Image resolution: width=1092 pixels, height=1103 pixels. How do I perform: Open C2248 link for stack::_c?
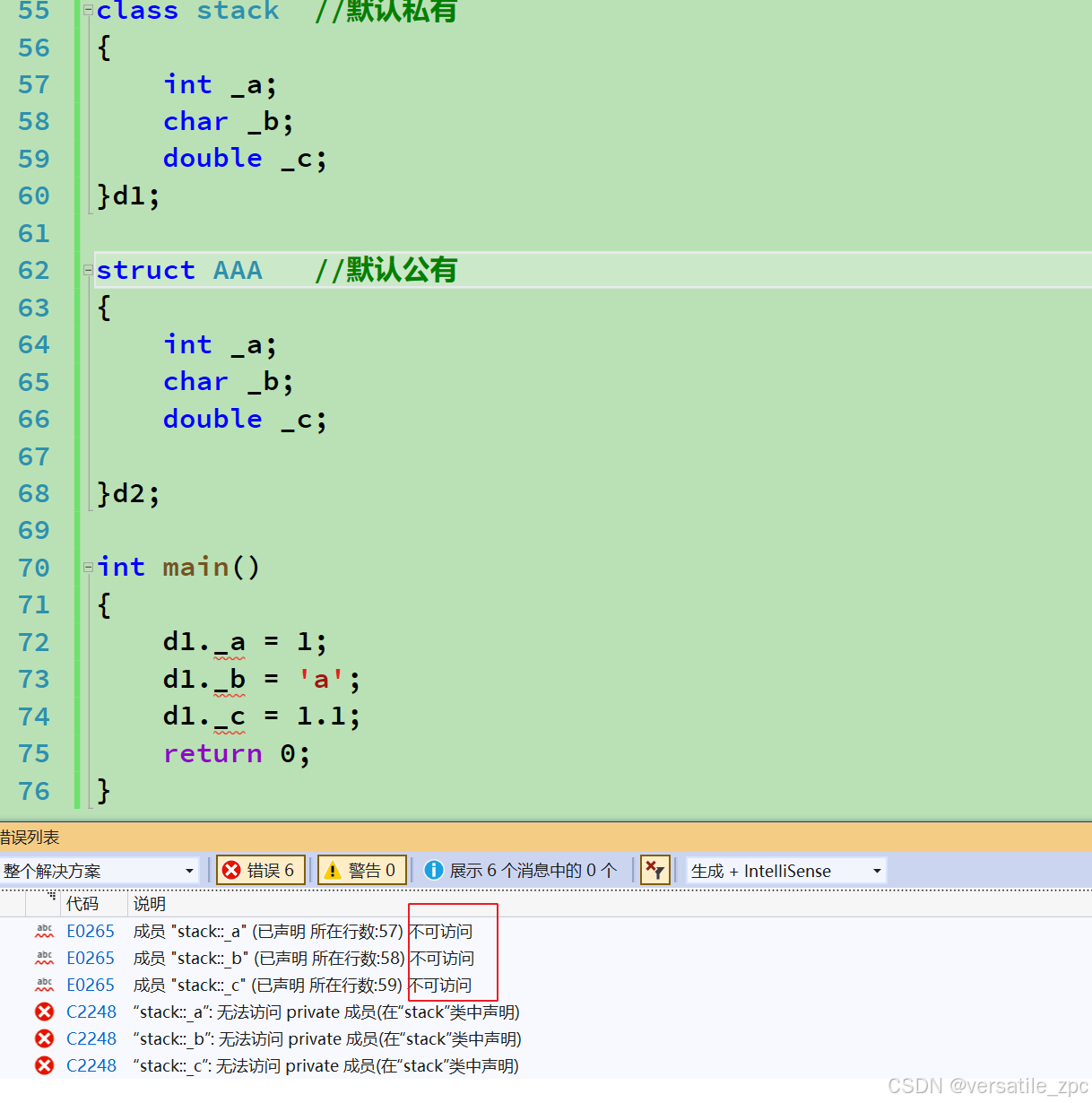pyautogui.click(x=91, y=1066)
